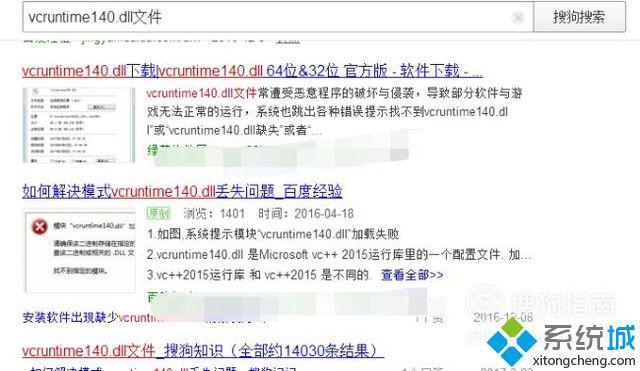
Task: Open 查看全部>> link
Action: click(x=412, y=275)
